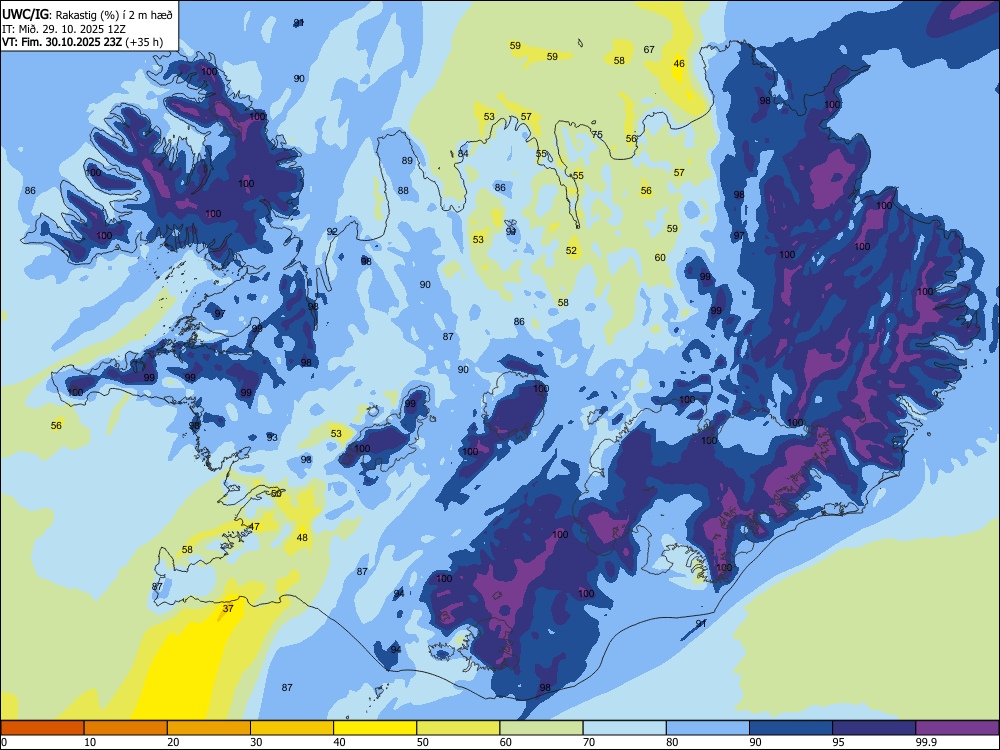1000x750 pixels.
Task: Click the 'VT: Fim. 30.10.2025 23Z (+35 h)' line
Action: click(82, 42)
